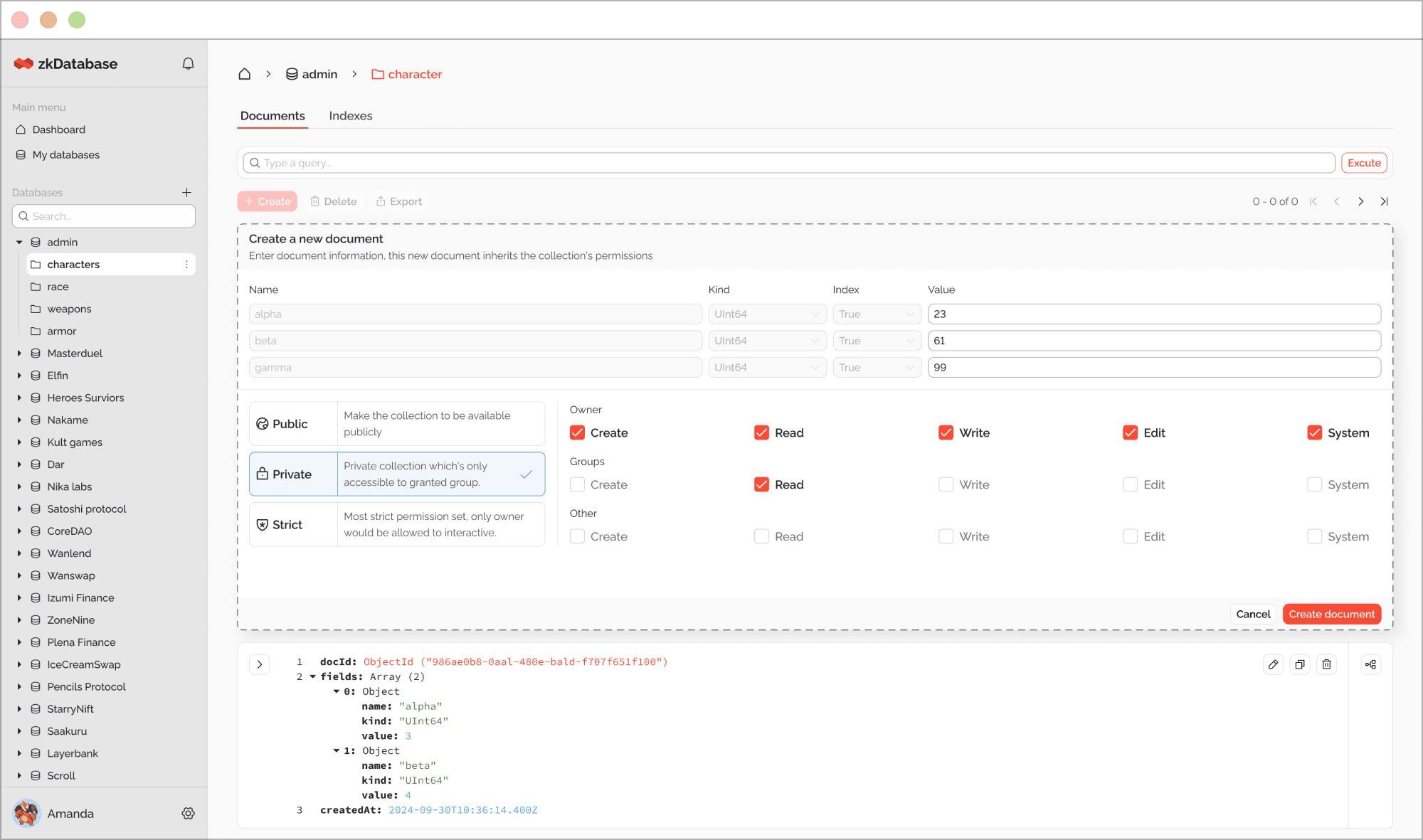Duplicate the document with the copy icon
The height and width of the screenshot is (840, 1423).
(1300, 664)
